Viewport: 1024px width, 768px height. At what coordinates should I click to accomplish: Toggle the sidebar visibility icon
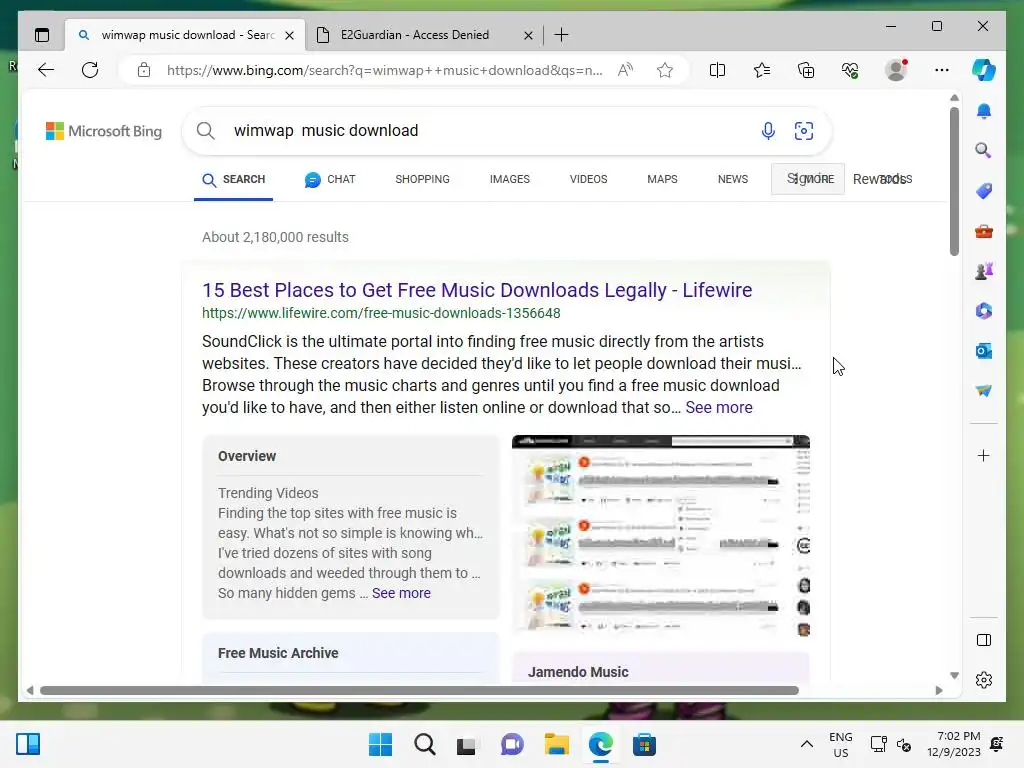coord(984,640)
